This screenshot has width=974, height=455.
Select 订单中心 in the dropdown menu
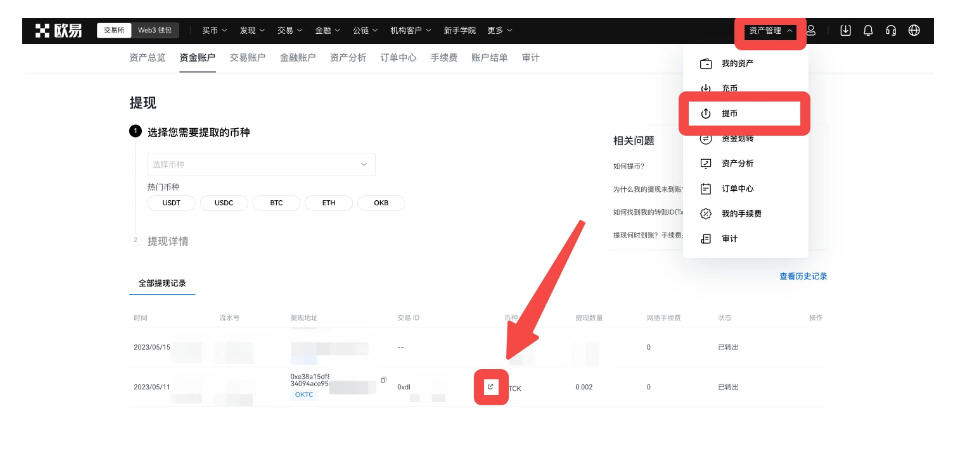tap(737, 188)
